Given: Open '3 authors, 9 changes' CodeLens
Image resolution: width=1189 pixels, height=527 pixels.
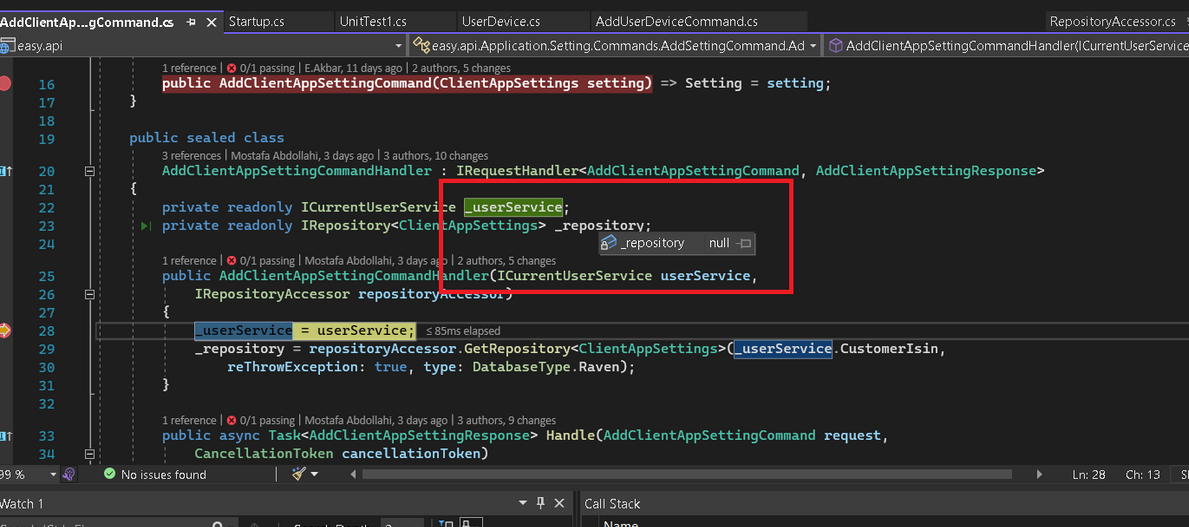Looking at the screenshot, I should pos(507,420).
